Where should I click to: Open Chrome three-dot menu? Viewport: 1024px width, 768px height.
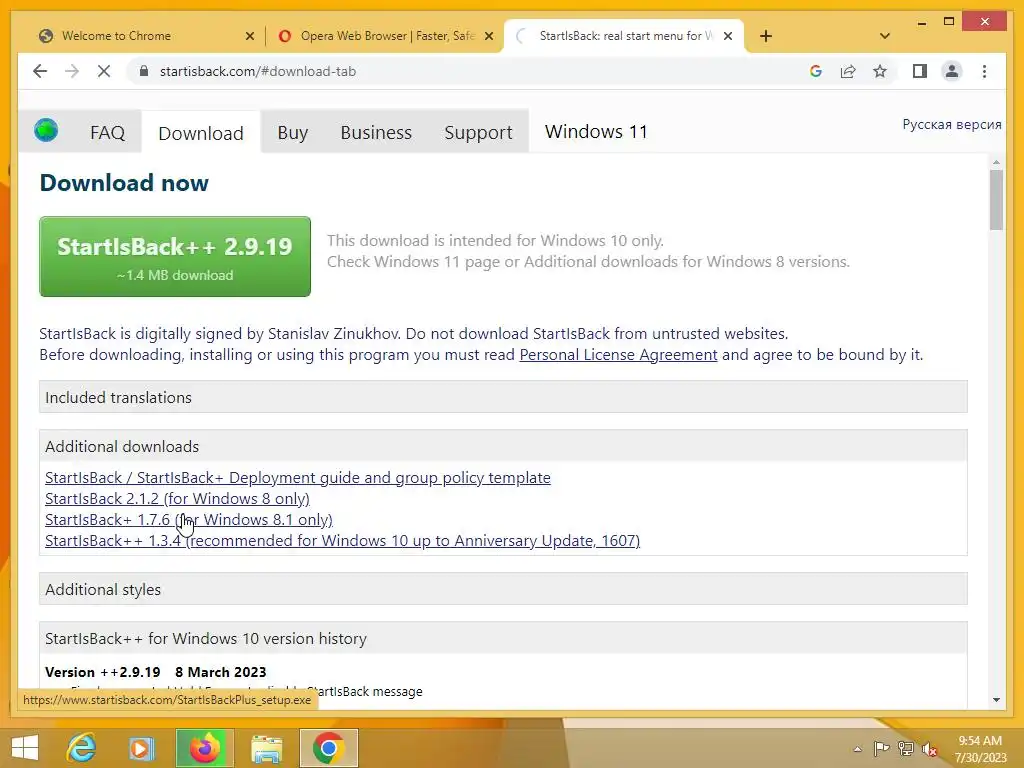click(984, 71)
